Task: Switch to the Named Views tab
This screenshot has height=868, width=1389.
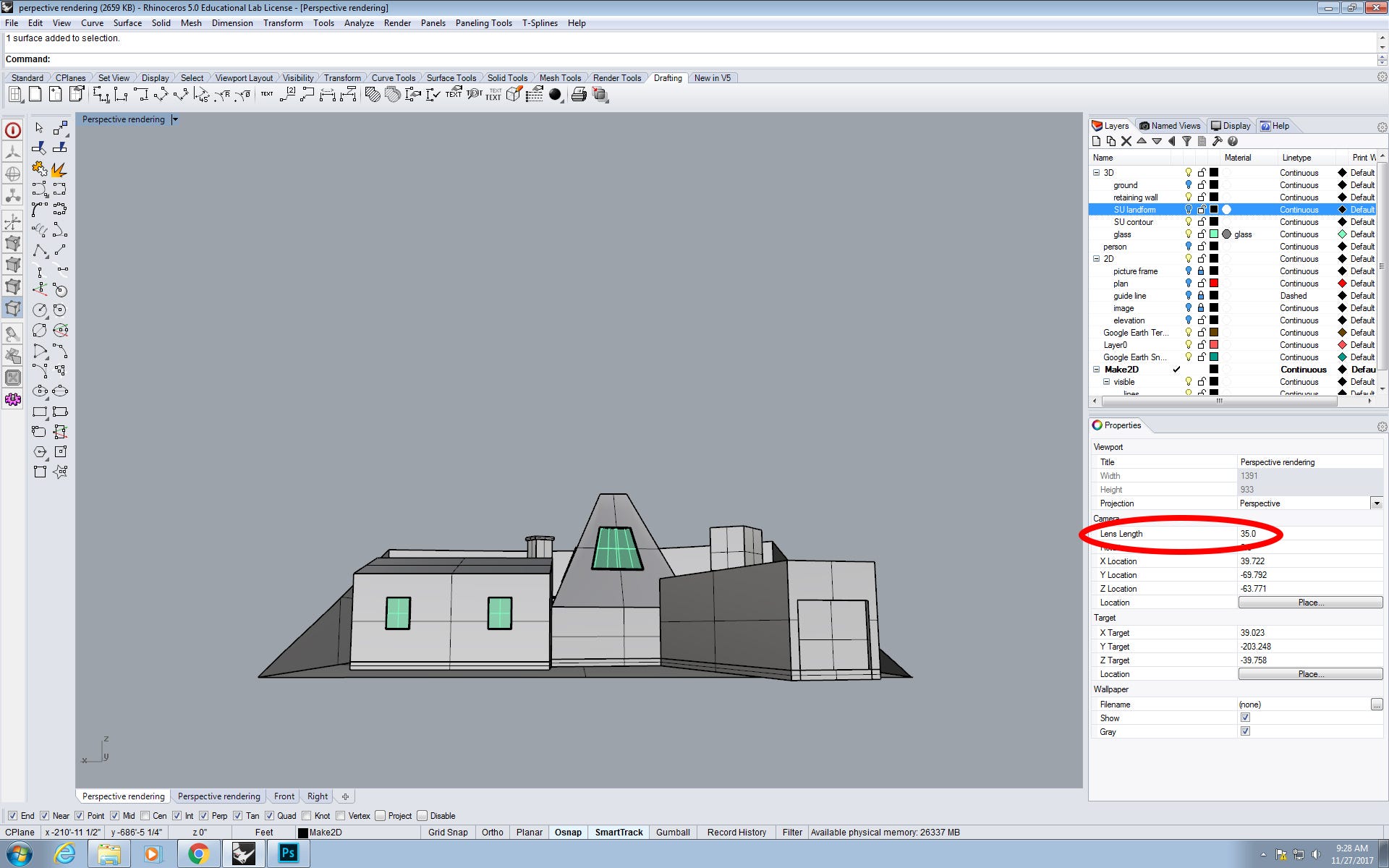Action: 1169,126
